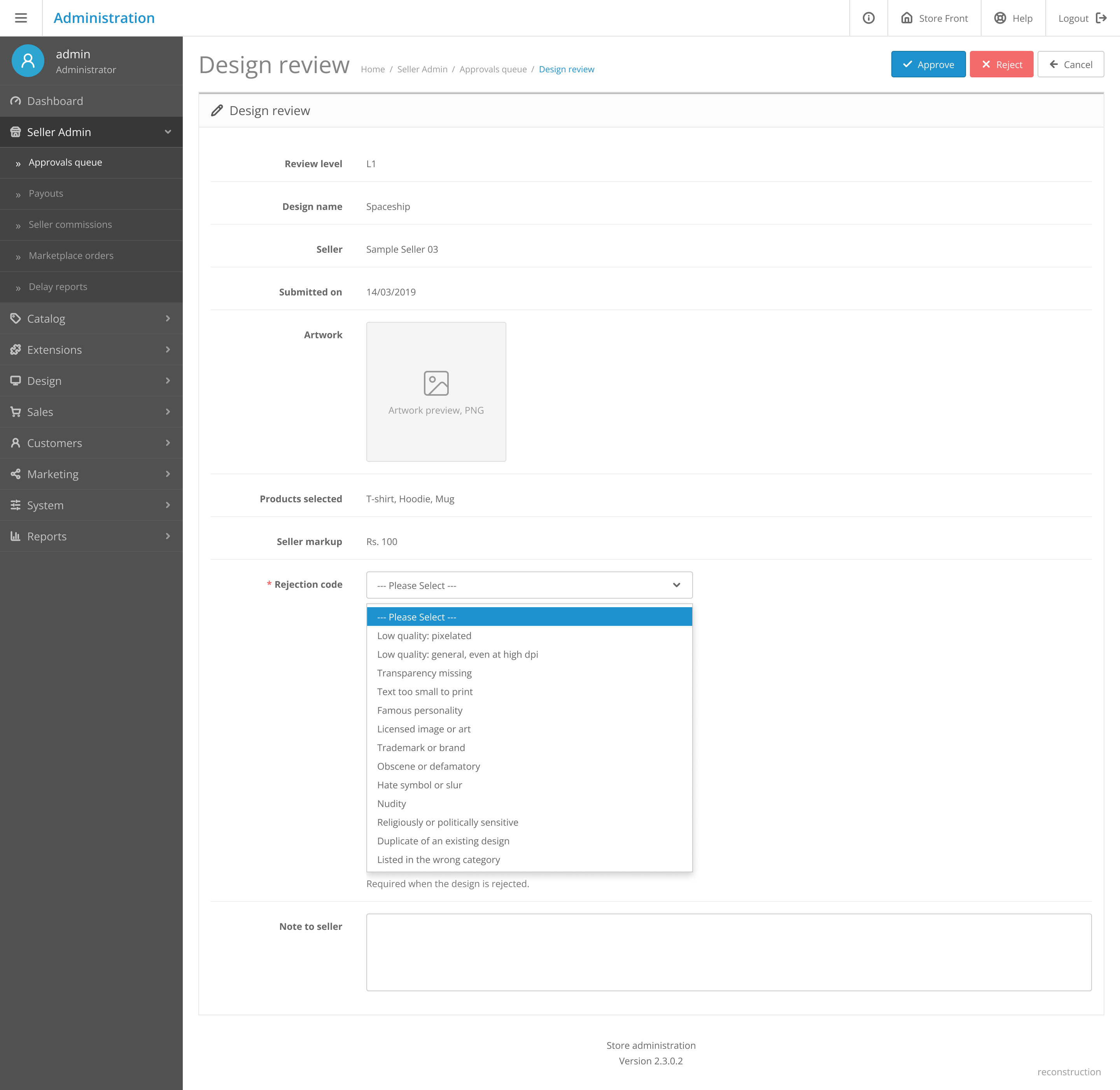This screenshot has height=1090, width=1120.
Task: Expand the Extensions menu chevron
Action: 168,350
